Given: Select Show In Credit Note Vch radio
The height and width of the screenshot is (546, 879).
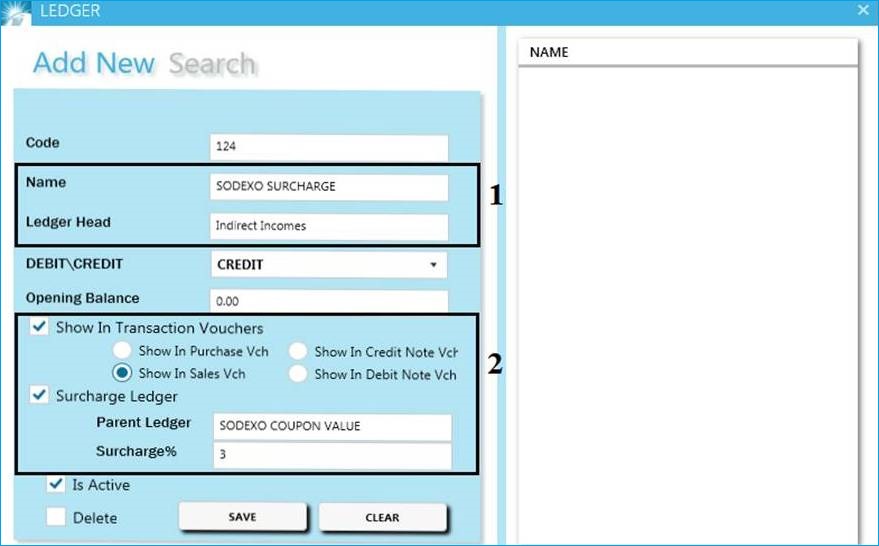Looking at the screenshot, I should 298,351.
